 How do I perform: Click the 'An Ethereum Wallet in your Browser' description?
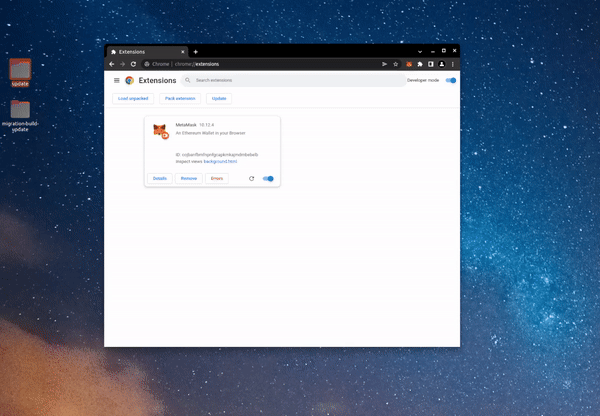tap(210, 133)
